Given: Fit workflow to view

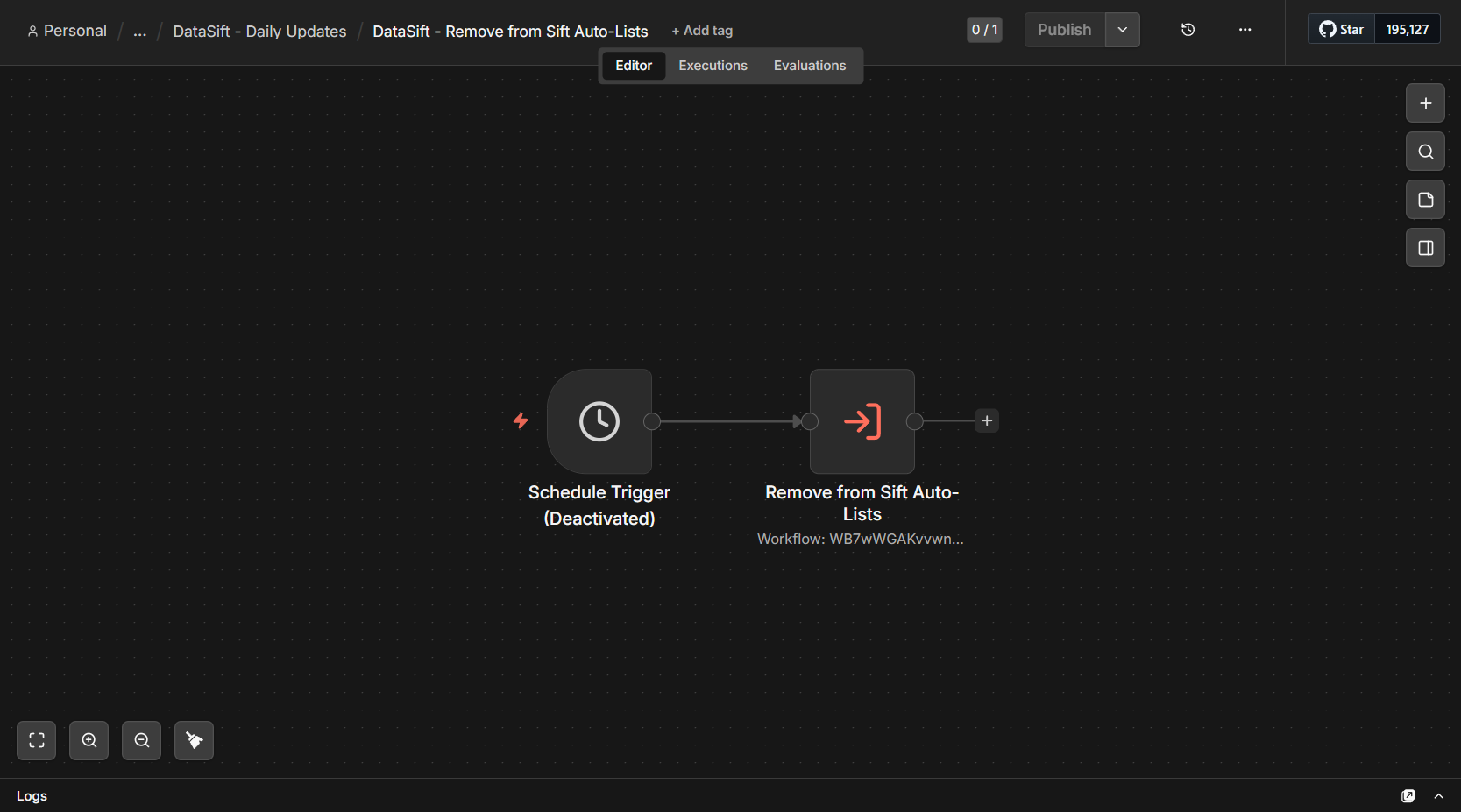Looking at the screenshot, I should (x=37, y=741).
